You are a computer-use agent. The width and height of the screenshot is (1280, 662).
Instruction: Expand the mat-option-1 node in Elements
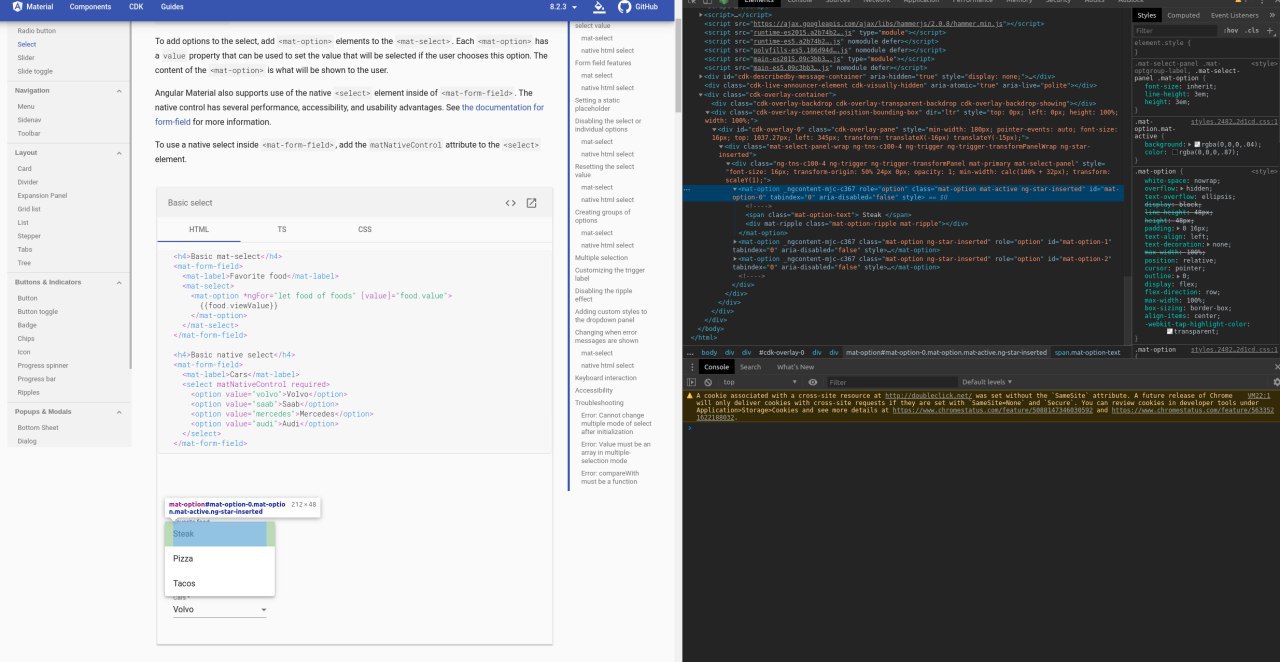(736, 242)
